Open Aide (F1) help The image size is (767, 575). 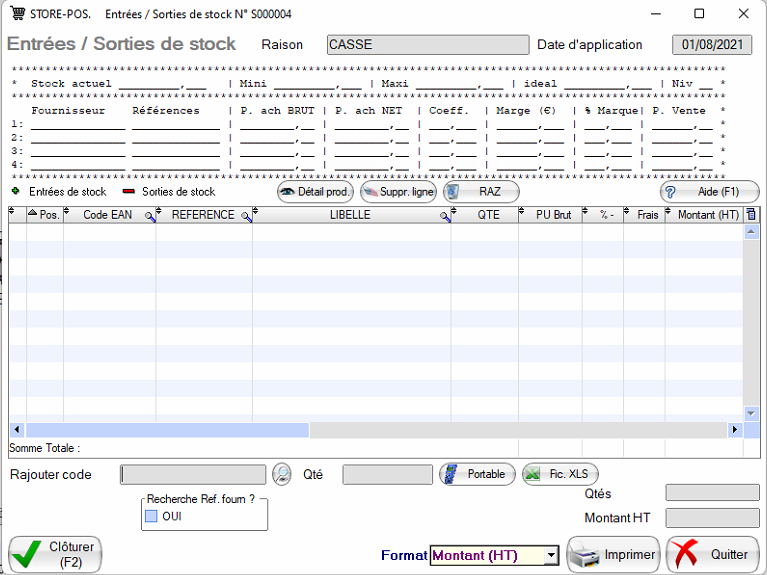(709, 191)
